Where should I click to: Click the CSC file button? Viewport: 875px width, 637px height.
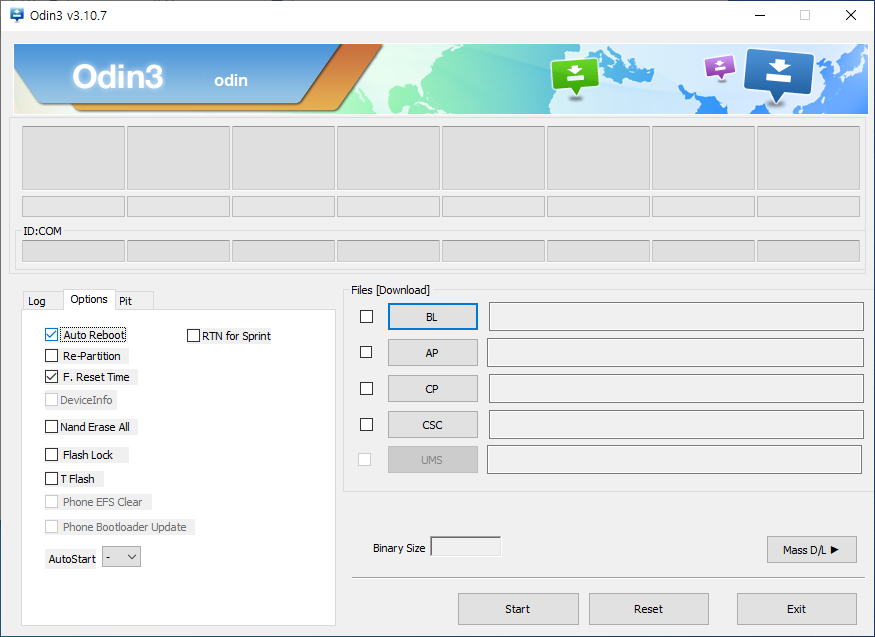click(x=433, y=425)
